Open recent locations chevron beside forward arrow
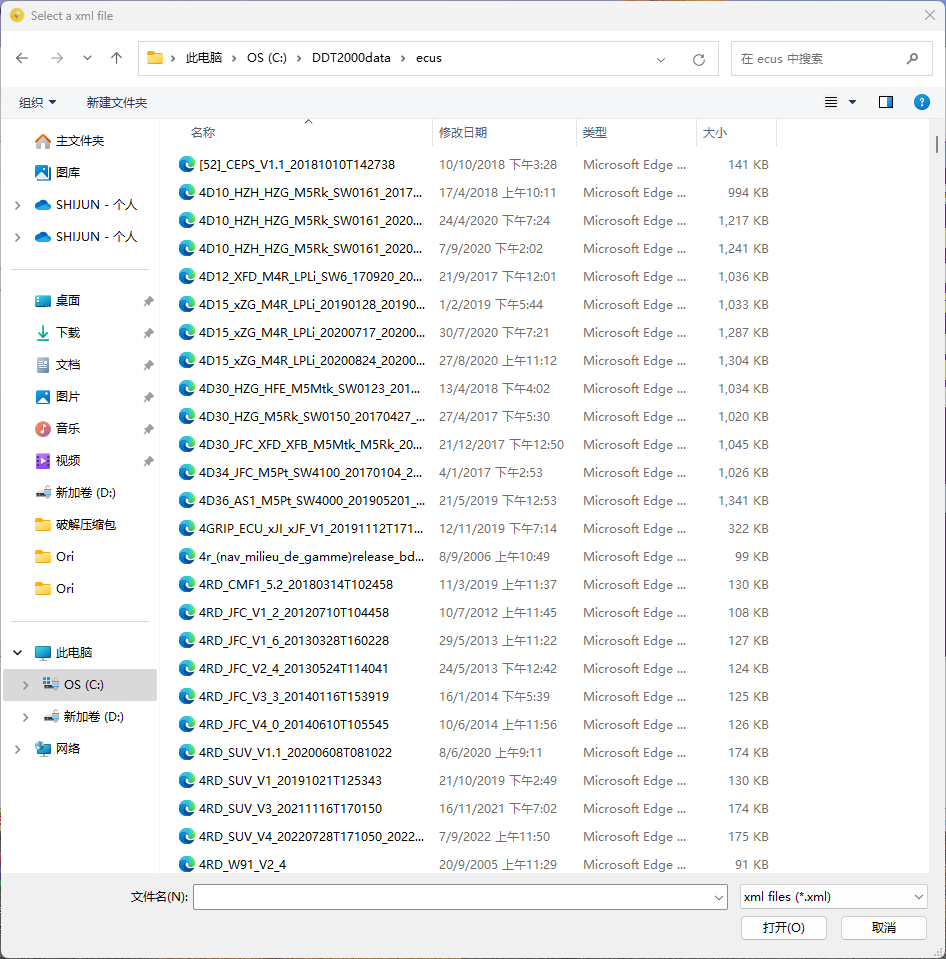Viewport: 946px width, 959px height. coord(87,58)
